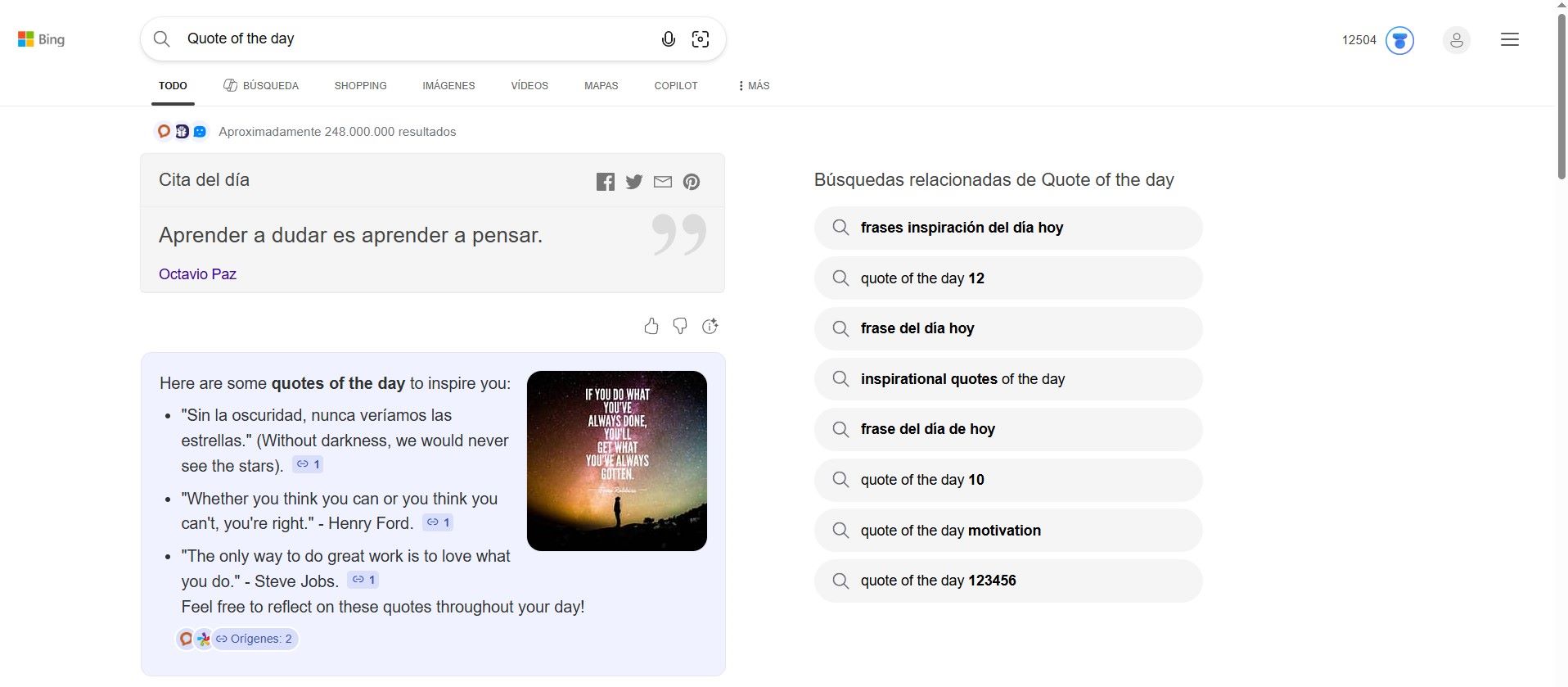The height and width of the screenshot is (687, 1568).
Task: Click the page vertical scrollbar
Action: (1561, 98)
